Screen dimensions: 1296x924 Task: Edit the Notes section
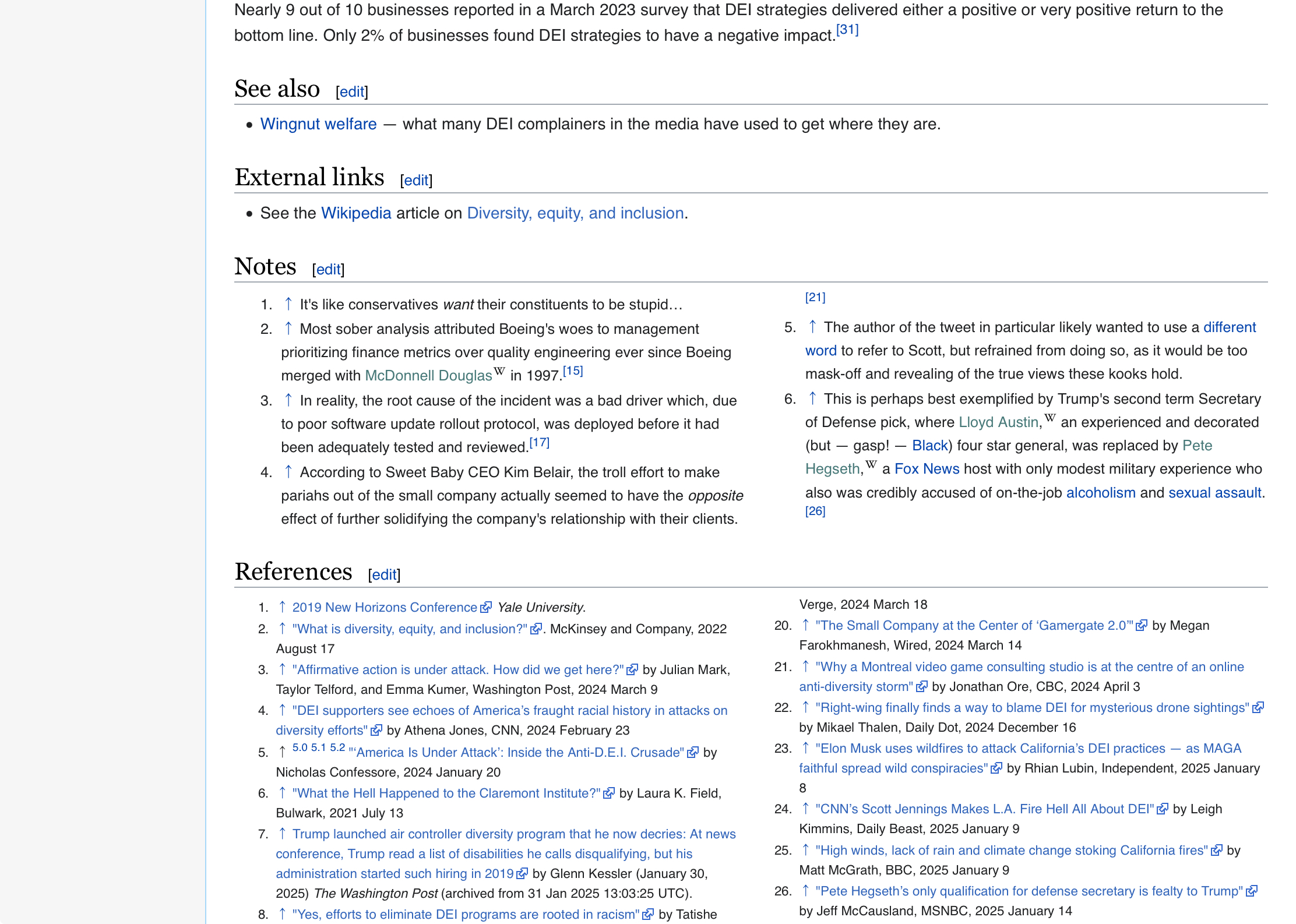click(328, 269)
